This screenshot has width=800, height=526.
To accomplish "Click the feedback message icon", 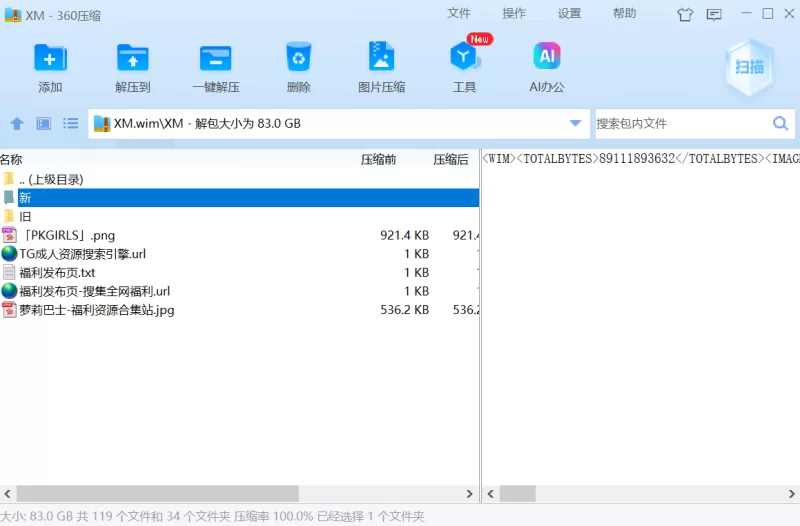I will [x=714, y=14].
